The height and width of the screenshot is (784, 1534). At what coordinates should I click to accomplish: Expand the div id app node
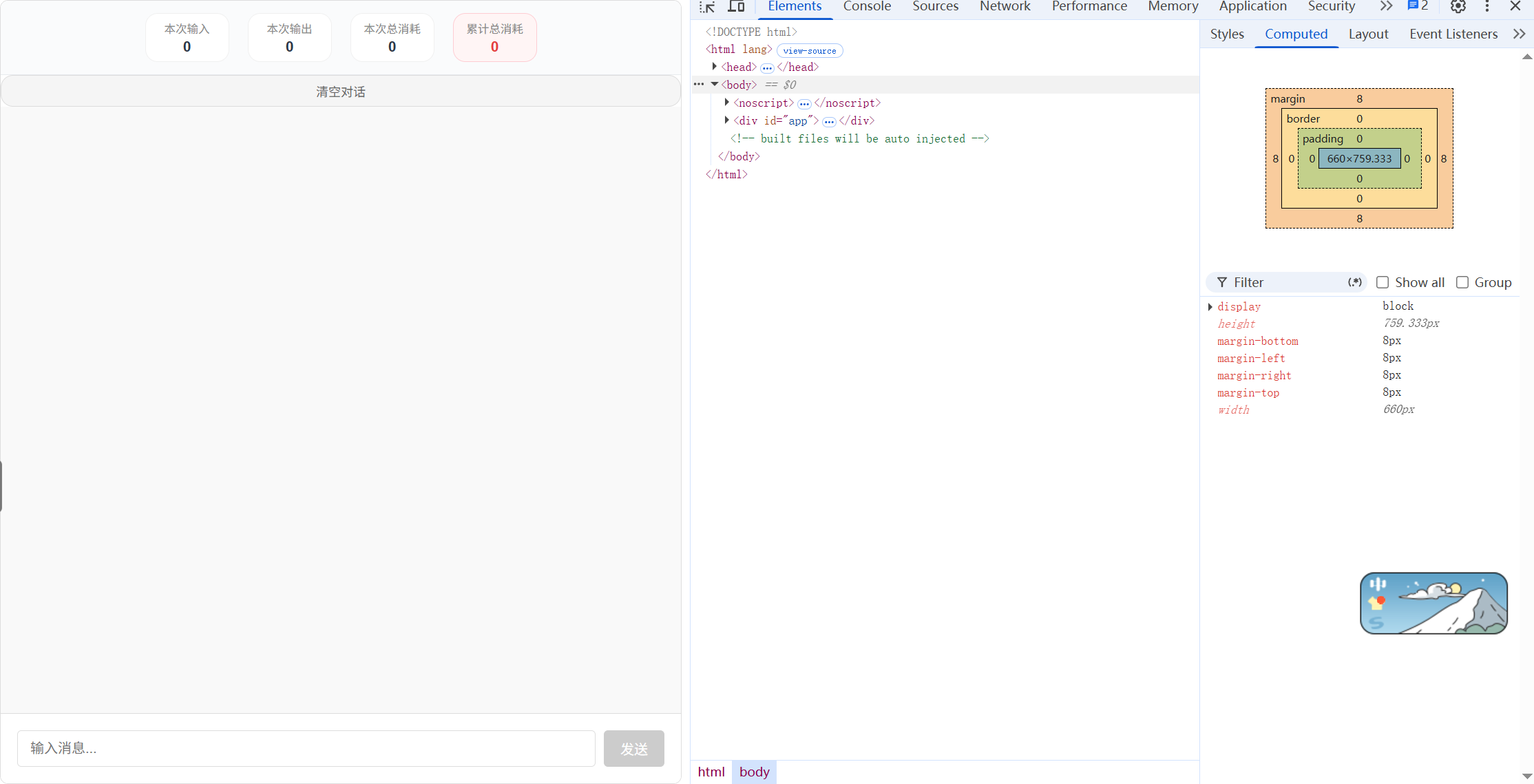click(727, 120)
